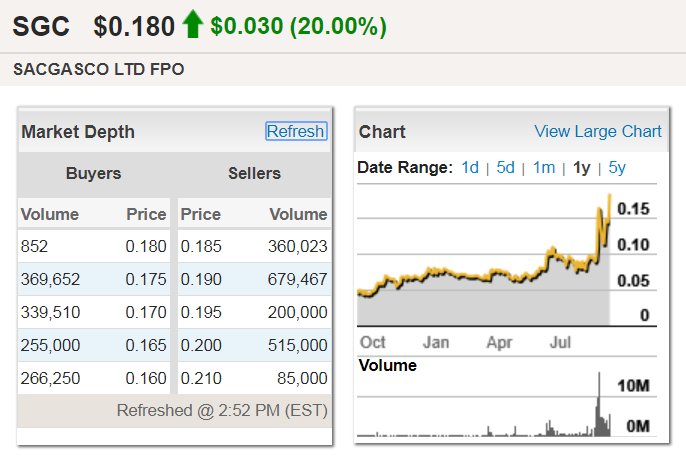Click buyer price 0.180
The height and width of the screenshot is (458, 686).
pos(146,246)
